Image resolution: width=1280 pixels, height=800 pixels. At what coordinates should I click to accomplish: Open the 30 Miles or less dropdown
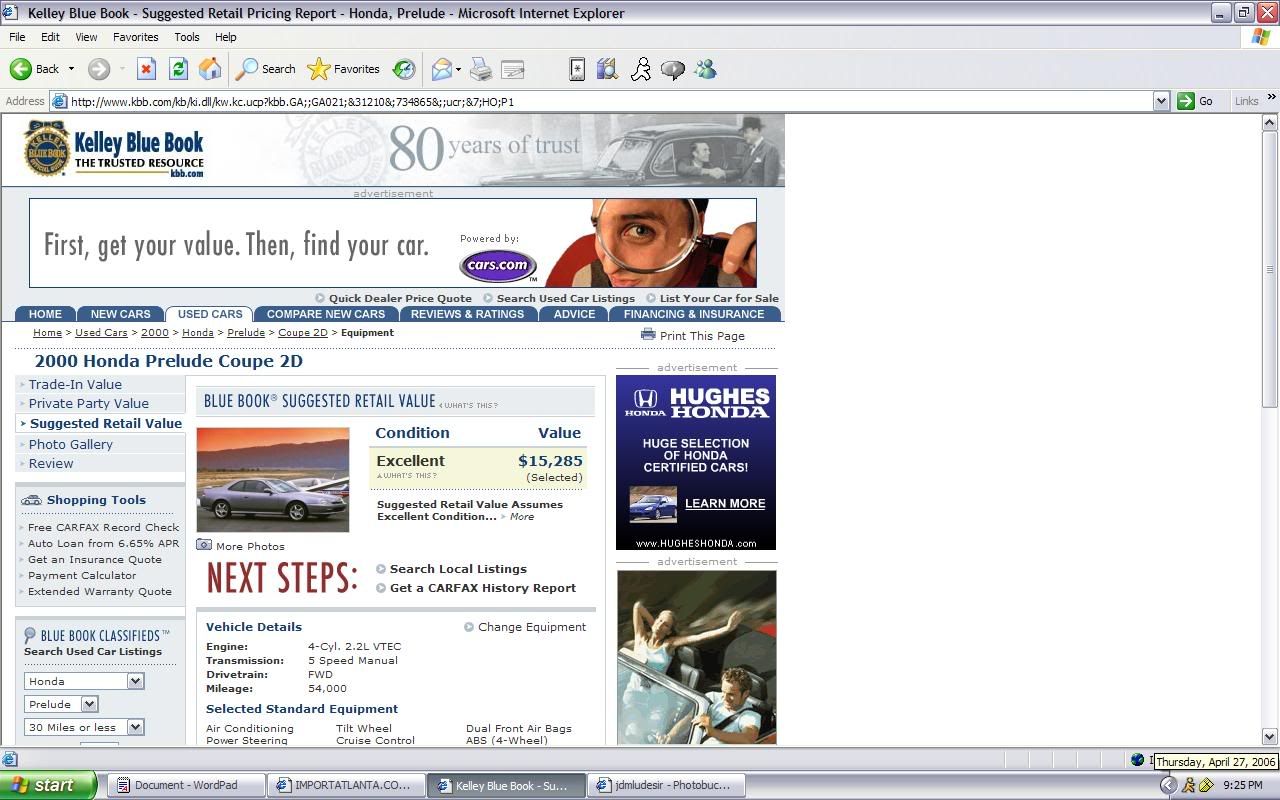click(x=135, y=727)
